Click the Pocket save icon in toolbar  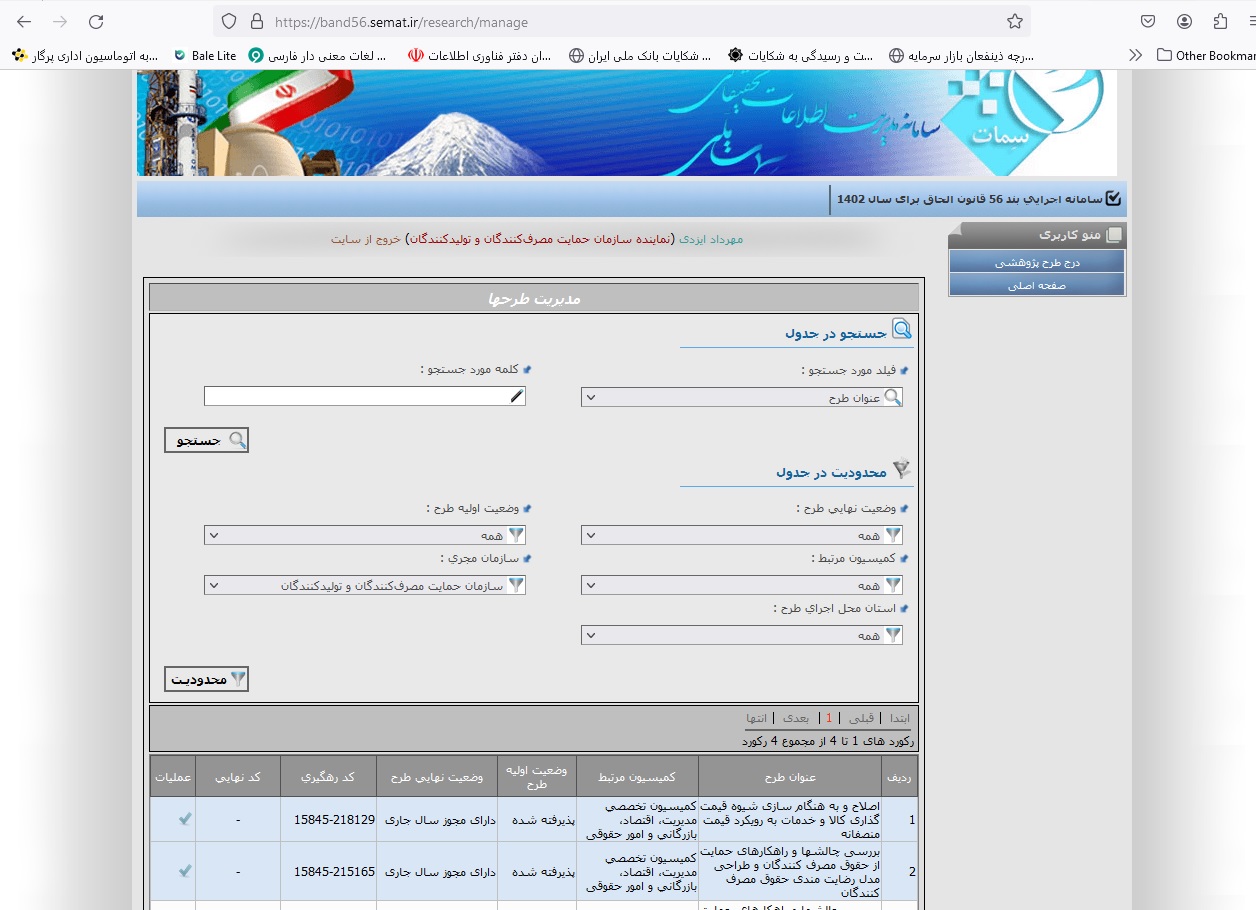point(1149,21)
